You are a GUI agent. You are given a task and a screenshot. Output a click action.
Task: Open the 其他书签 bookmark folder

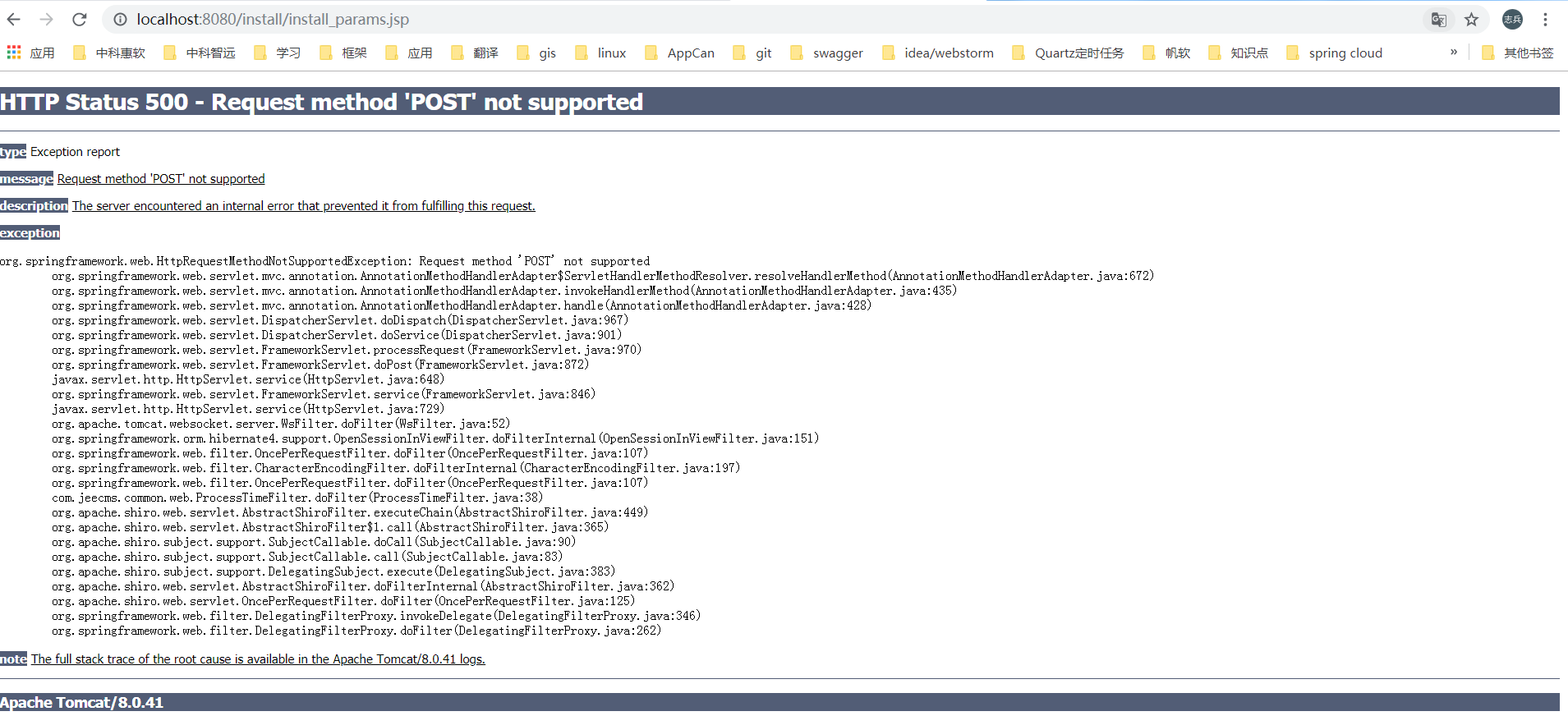tap(1518, 53)
